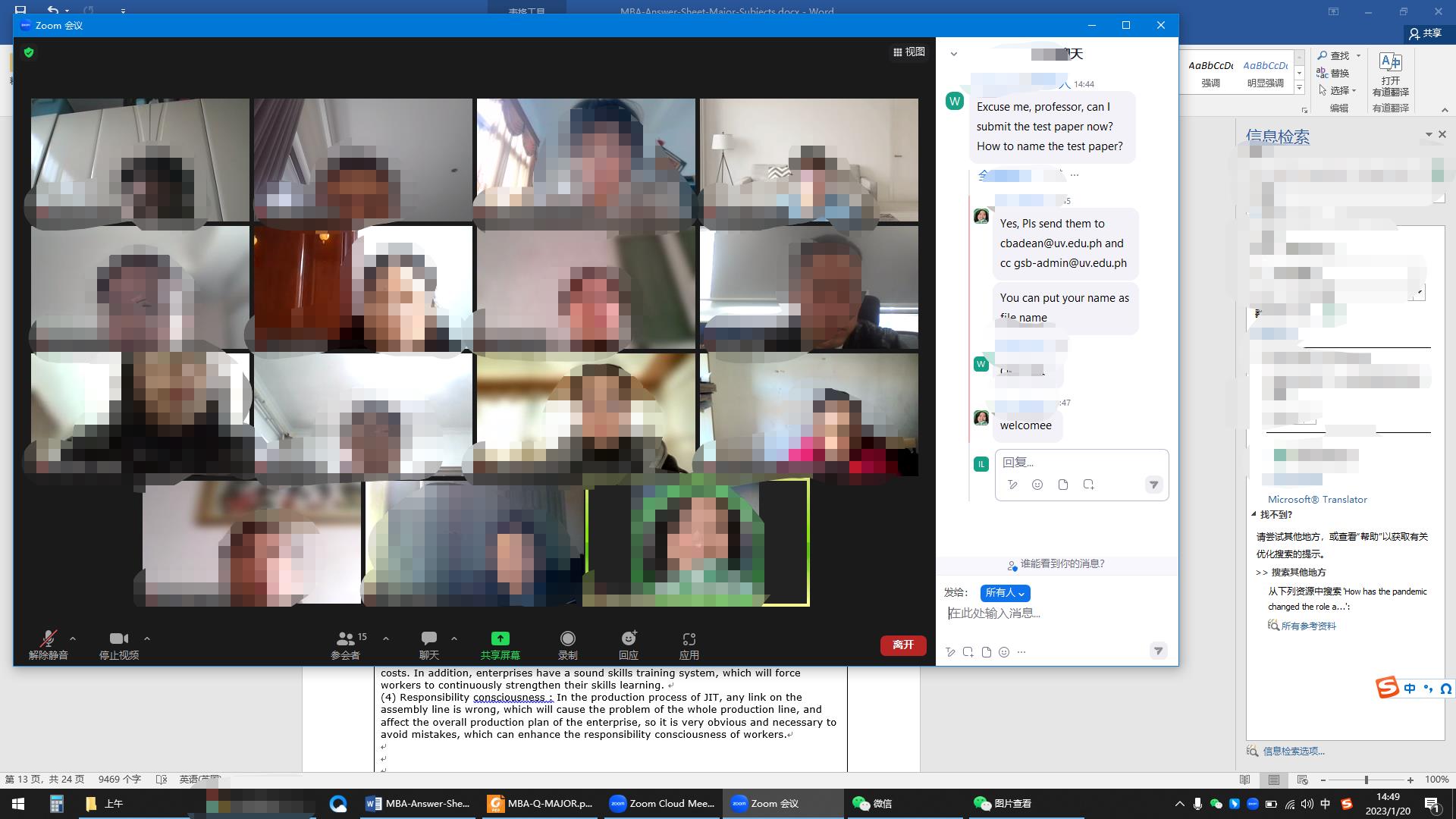Select the highlighted participant video tile
Image resolution: width=1456 pixels, height=819 pixels.
[698, 542]
